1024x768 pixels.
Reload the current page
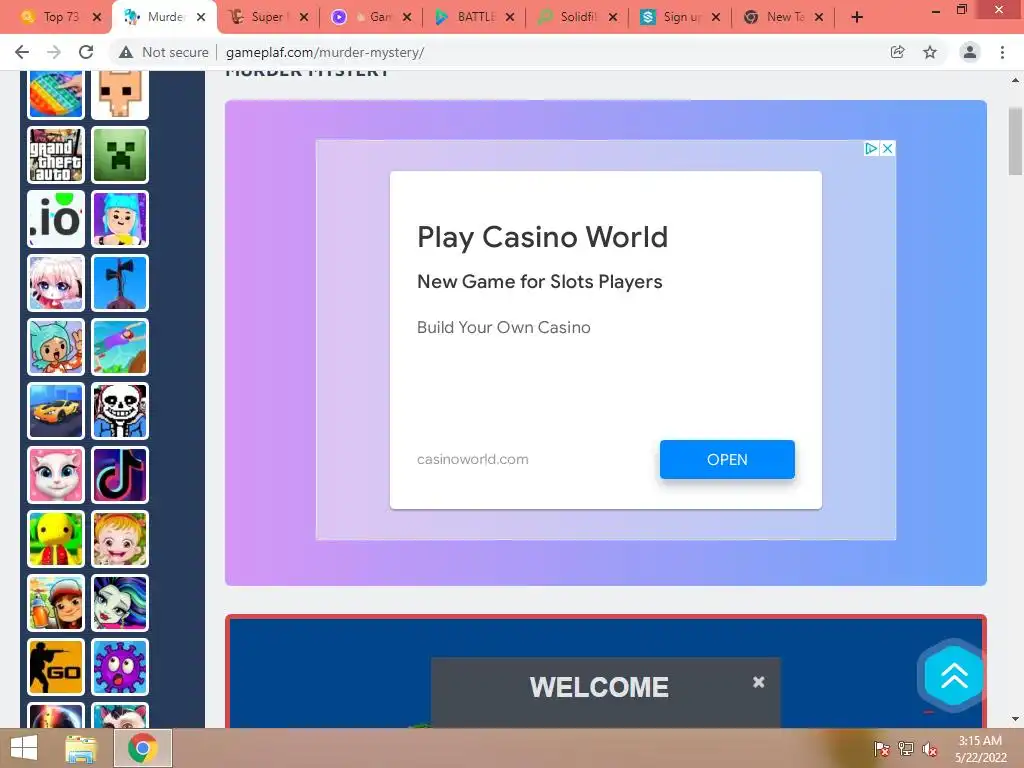[x=86, y=52]
